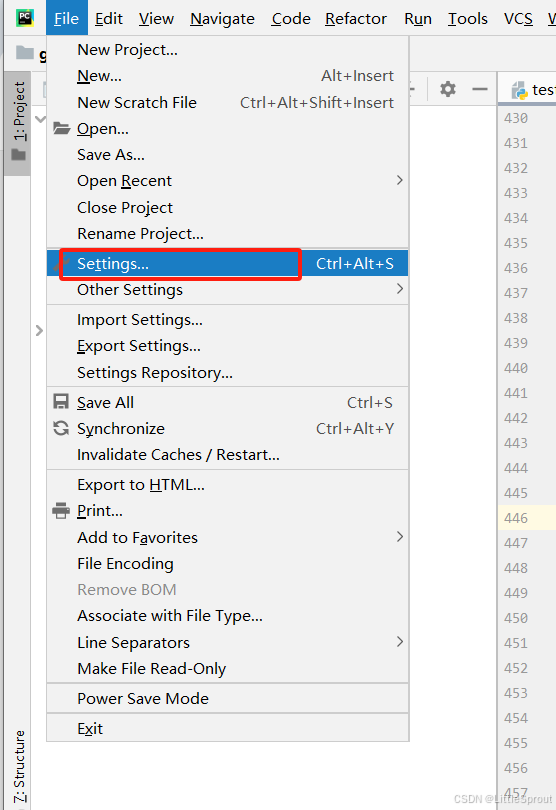Click the folder icon under 1: Project label
556x810 pixels.
coord(19,154)
